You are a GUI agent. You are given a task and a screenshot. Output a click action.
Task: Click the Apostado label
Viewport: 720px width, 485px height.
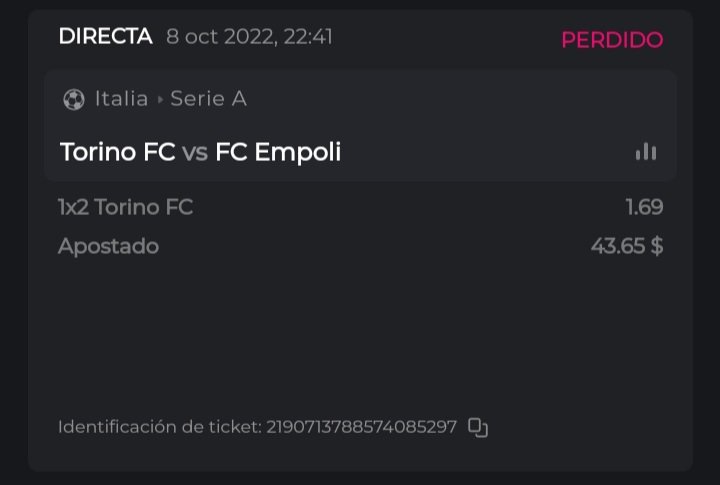click(x=108, y=246)
